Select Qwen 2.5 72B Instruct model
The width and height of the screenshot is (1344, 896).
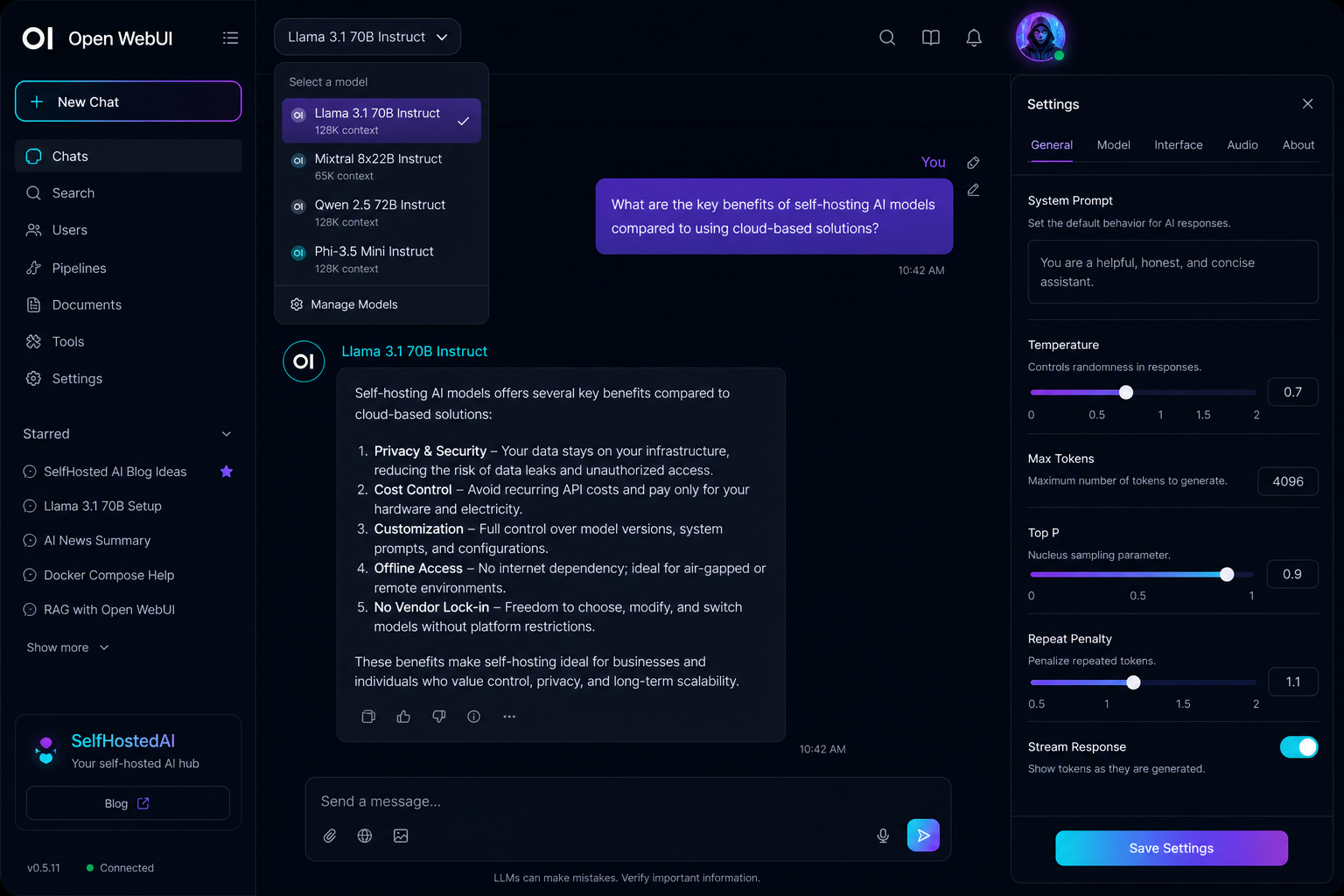381,213
